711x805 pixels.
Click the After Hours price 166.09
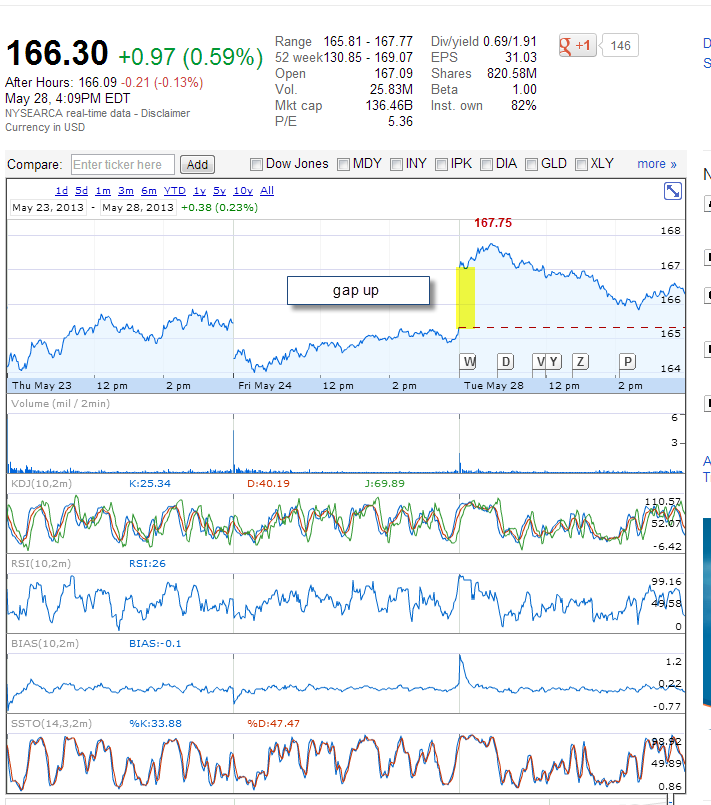click(98, 83)
